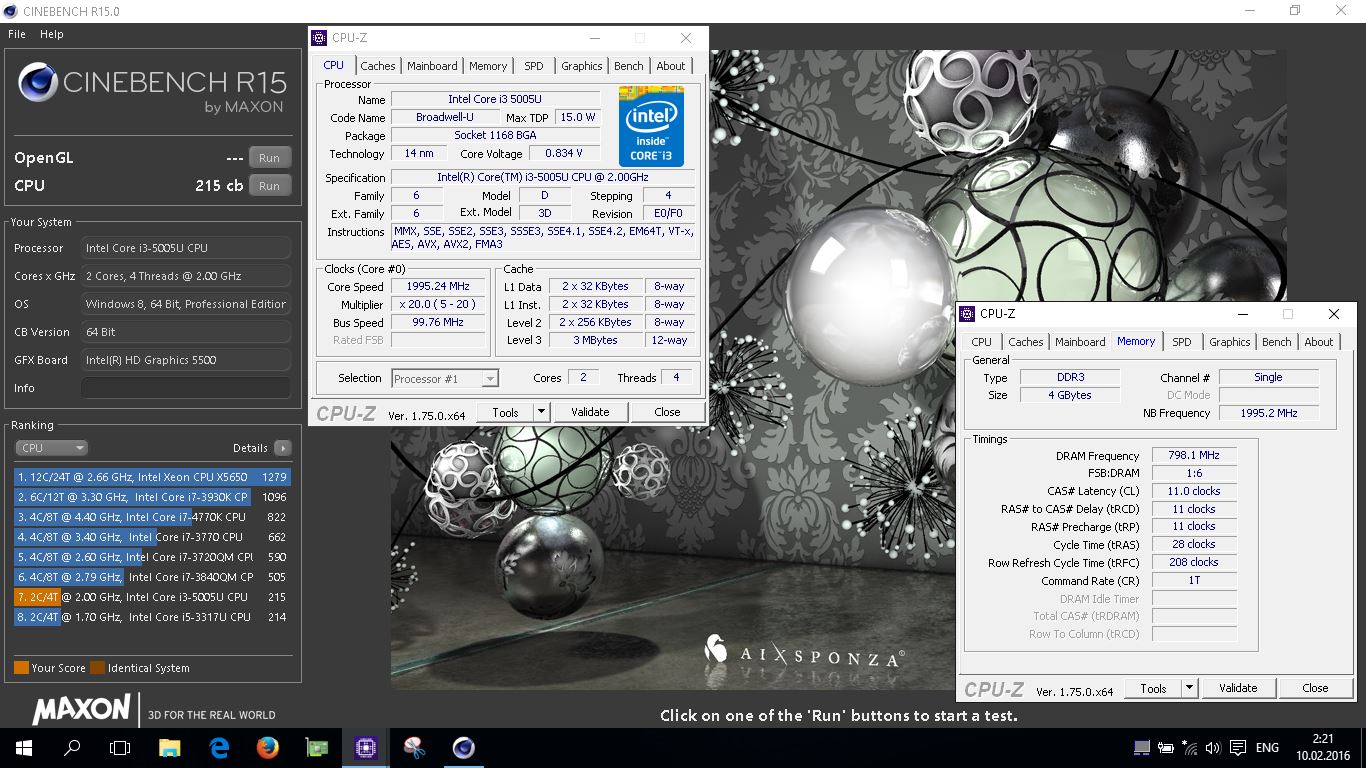Select ranking entry Intel Core i5-3317U
1366x768 pixels.
[x=152, y=617]
